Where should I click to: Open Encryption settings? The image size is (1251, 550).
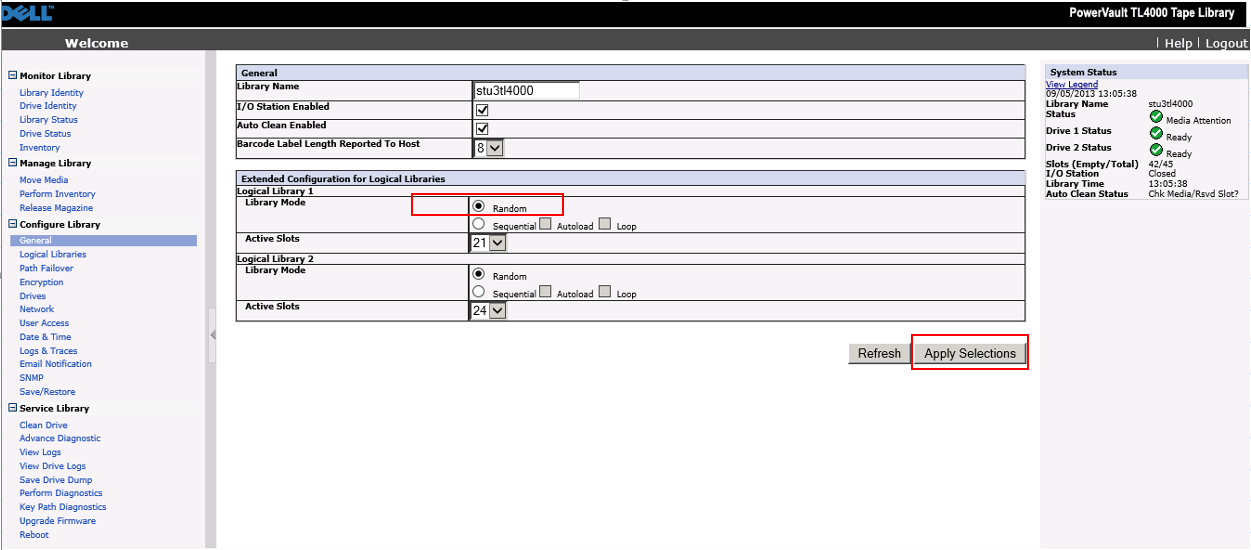41,283
